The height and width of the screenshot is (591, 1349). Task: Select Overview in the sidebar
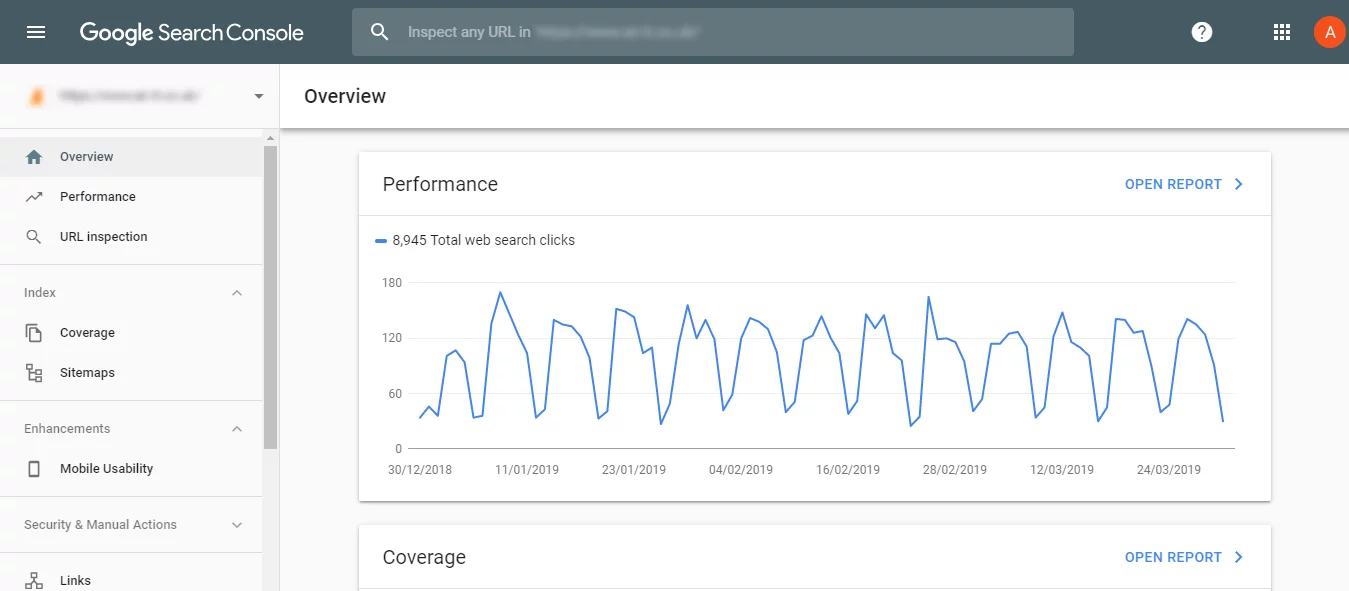click(x=86, y=156)
